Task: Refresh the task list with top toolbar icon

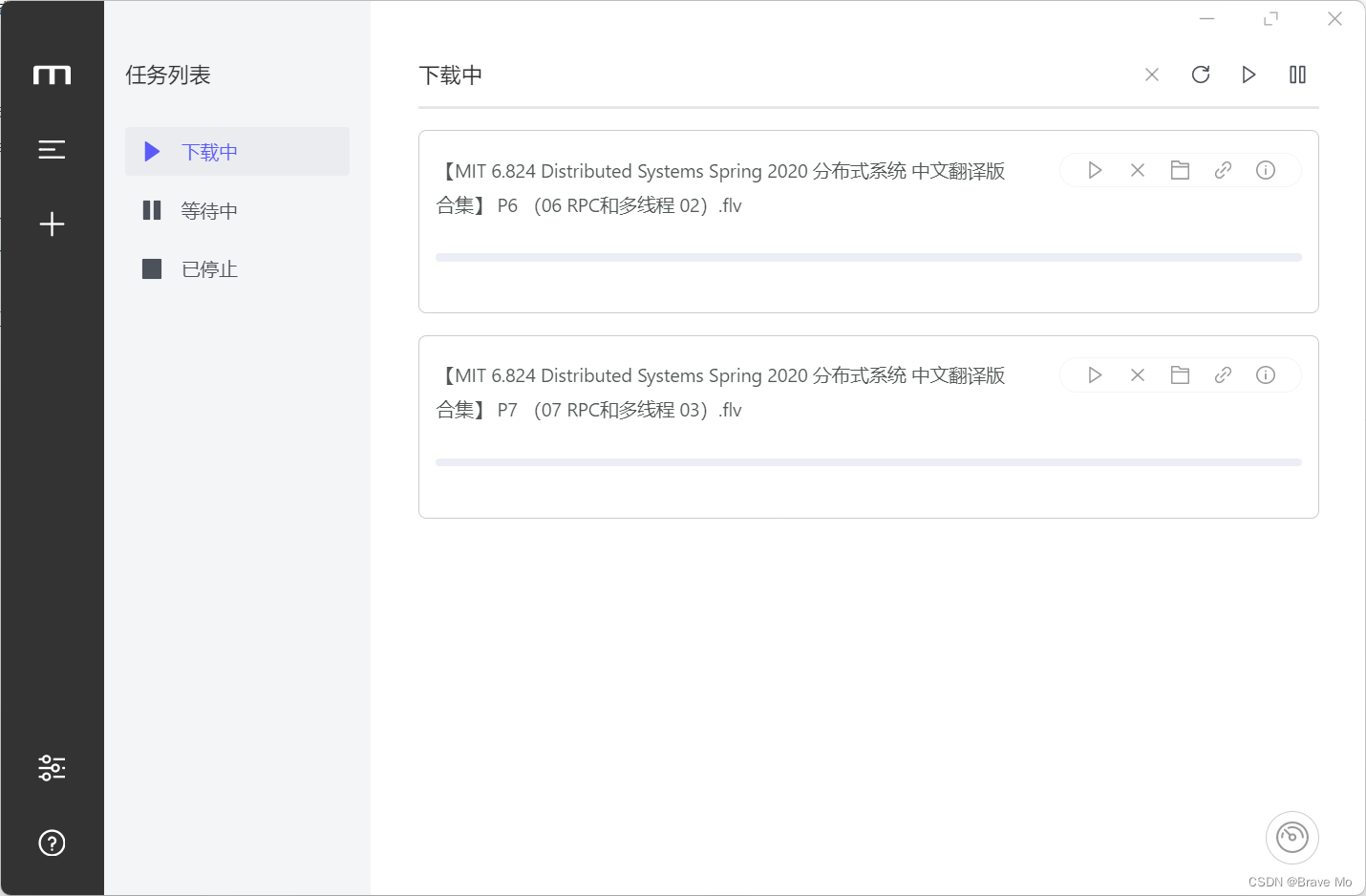Action: (x=1201, y=75)
